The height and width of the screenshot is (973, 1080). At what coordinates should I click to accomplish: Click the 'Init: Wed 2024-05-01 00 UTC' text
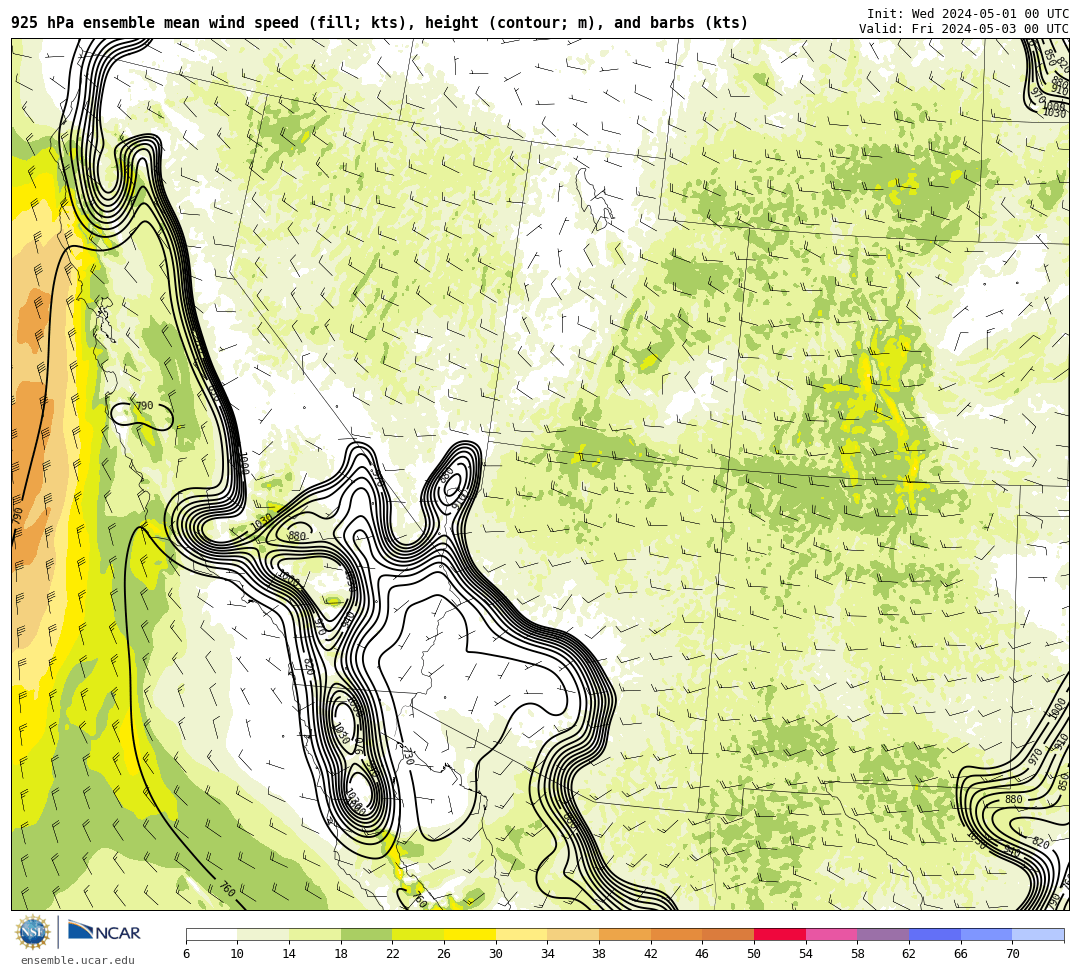point(968,14)
